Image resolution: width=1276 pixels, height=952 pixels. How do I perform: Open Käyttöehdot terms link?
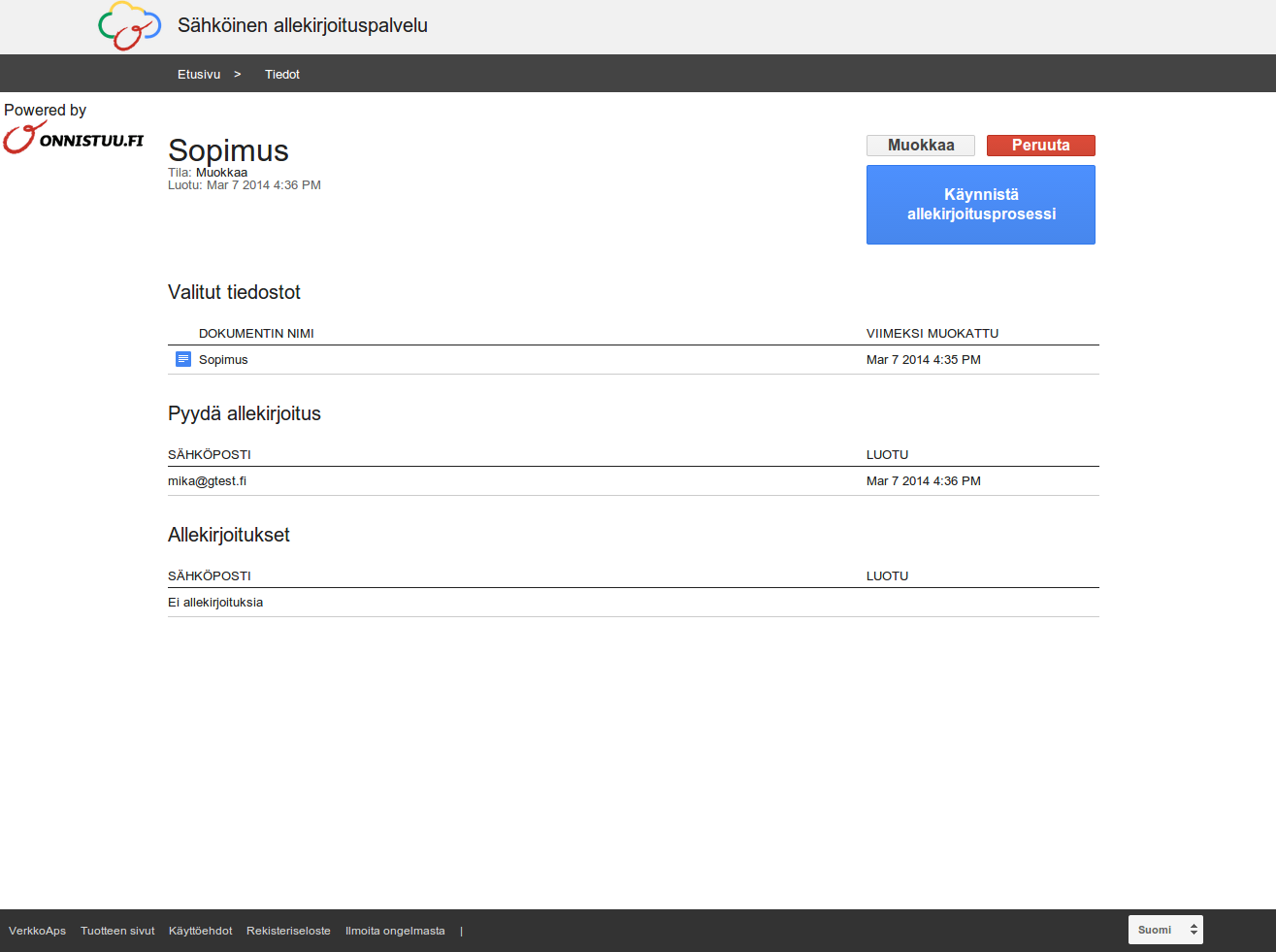200,931
